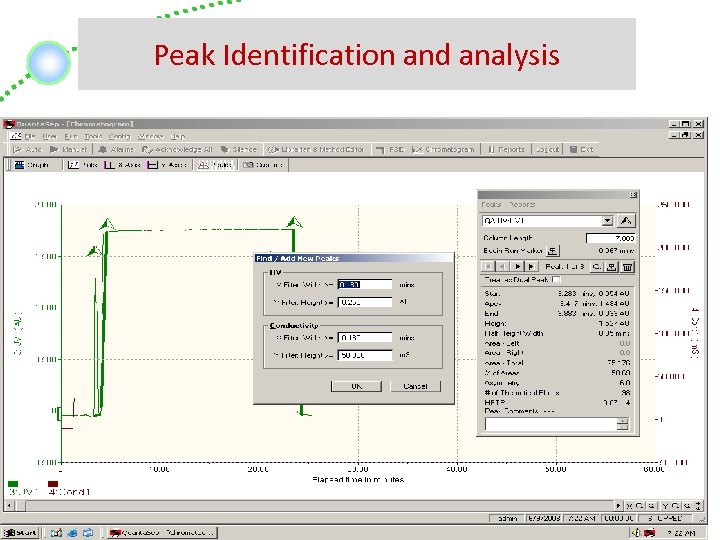Close the Peaks floating panel
The height and width of the screenshot is (540, 720).
pos(633,195)
